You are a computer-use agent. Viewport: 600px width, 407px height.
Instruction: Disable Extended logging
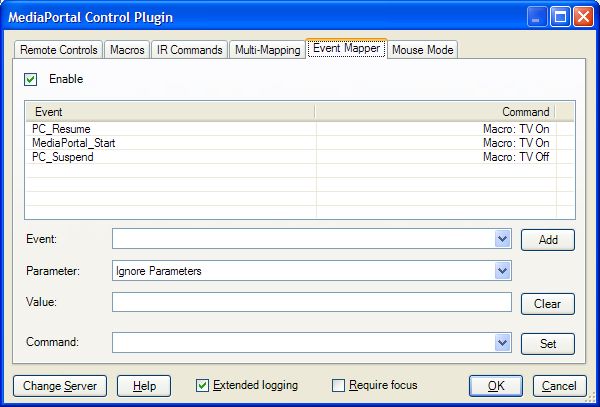[x=203, y=385]
